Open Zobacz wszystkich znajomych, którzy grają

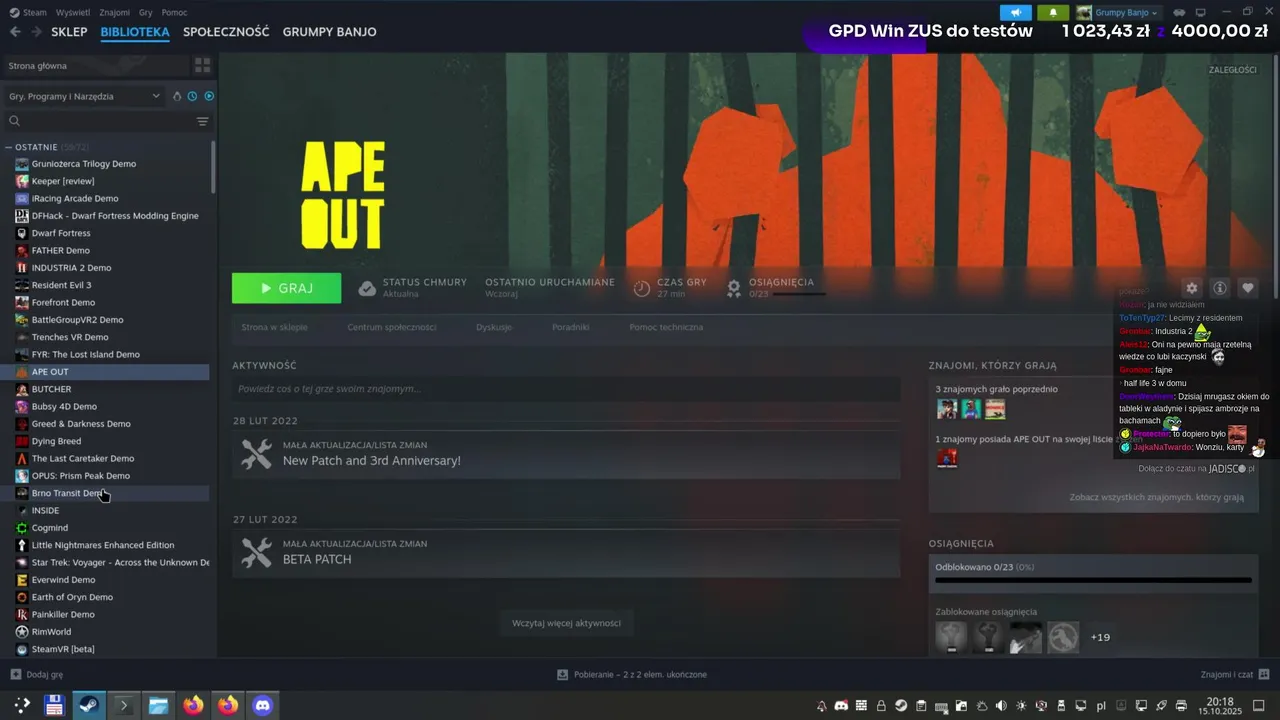tap(1157, 497)
